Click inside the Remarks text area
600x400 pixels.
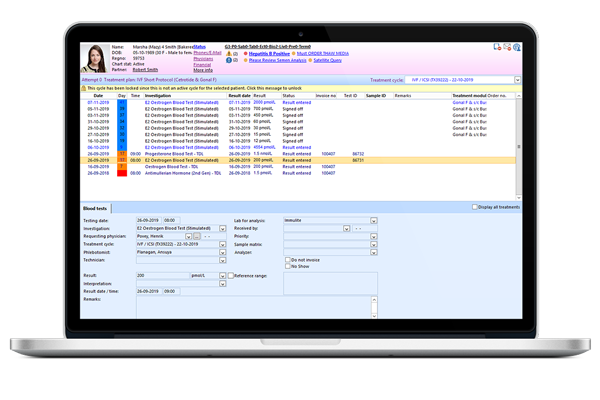[x=253, y=307]
